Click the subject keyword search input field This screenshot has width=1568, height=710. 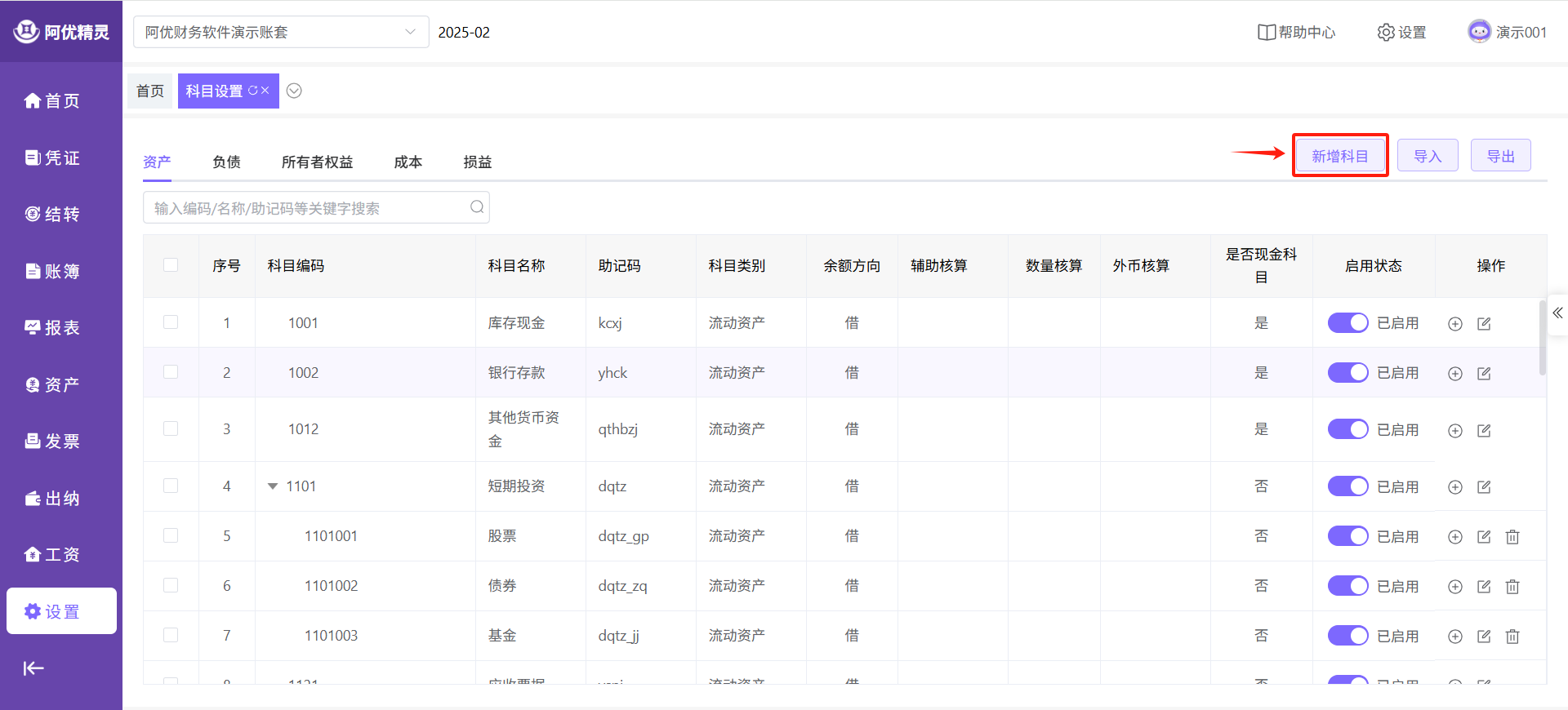pyautogui.click(x=310, y=208)
